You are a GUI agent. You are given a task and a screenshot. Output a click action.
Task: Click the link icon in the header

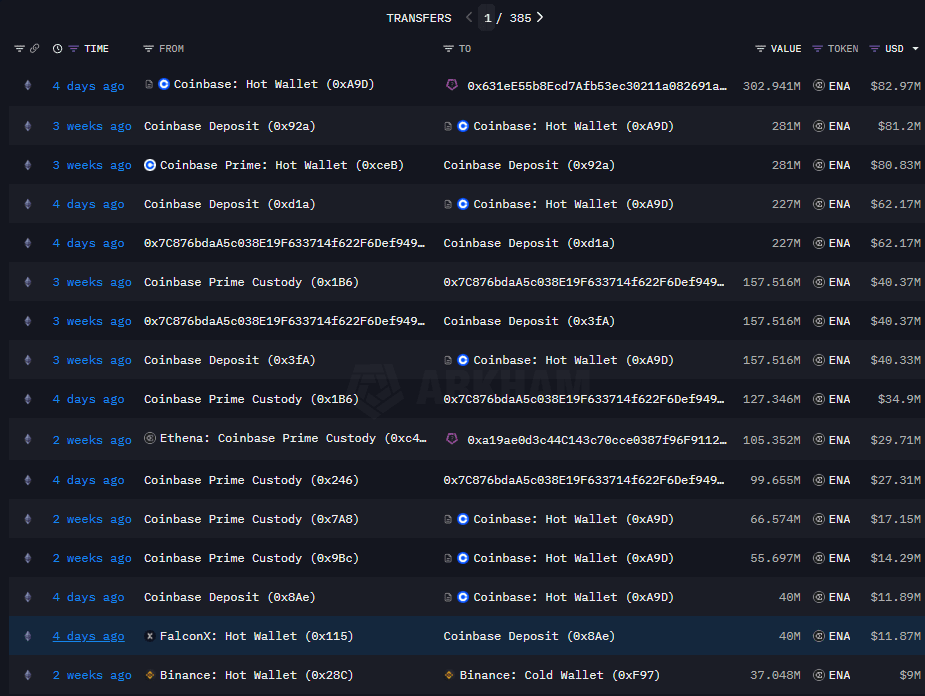[35, 48]
